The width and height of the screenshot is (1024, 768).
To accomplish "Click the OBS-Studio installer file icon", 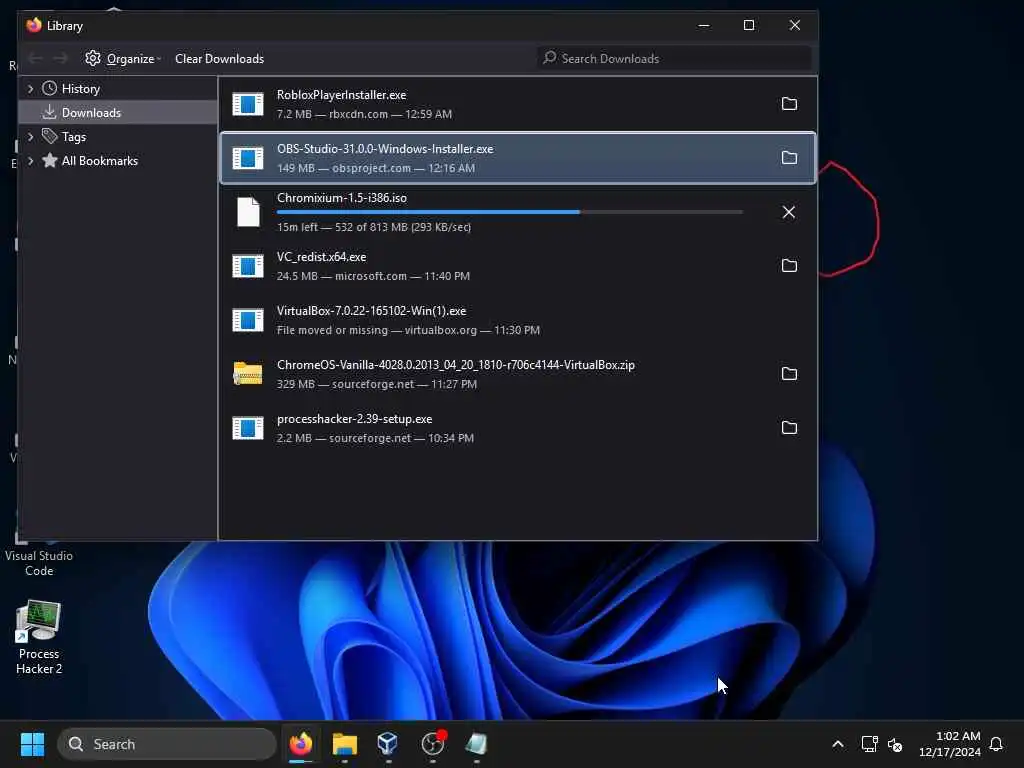I will click(248, 158).
